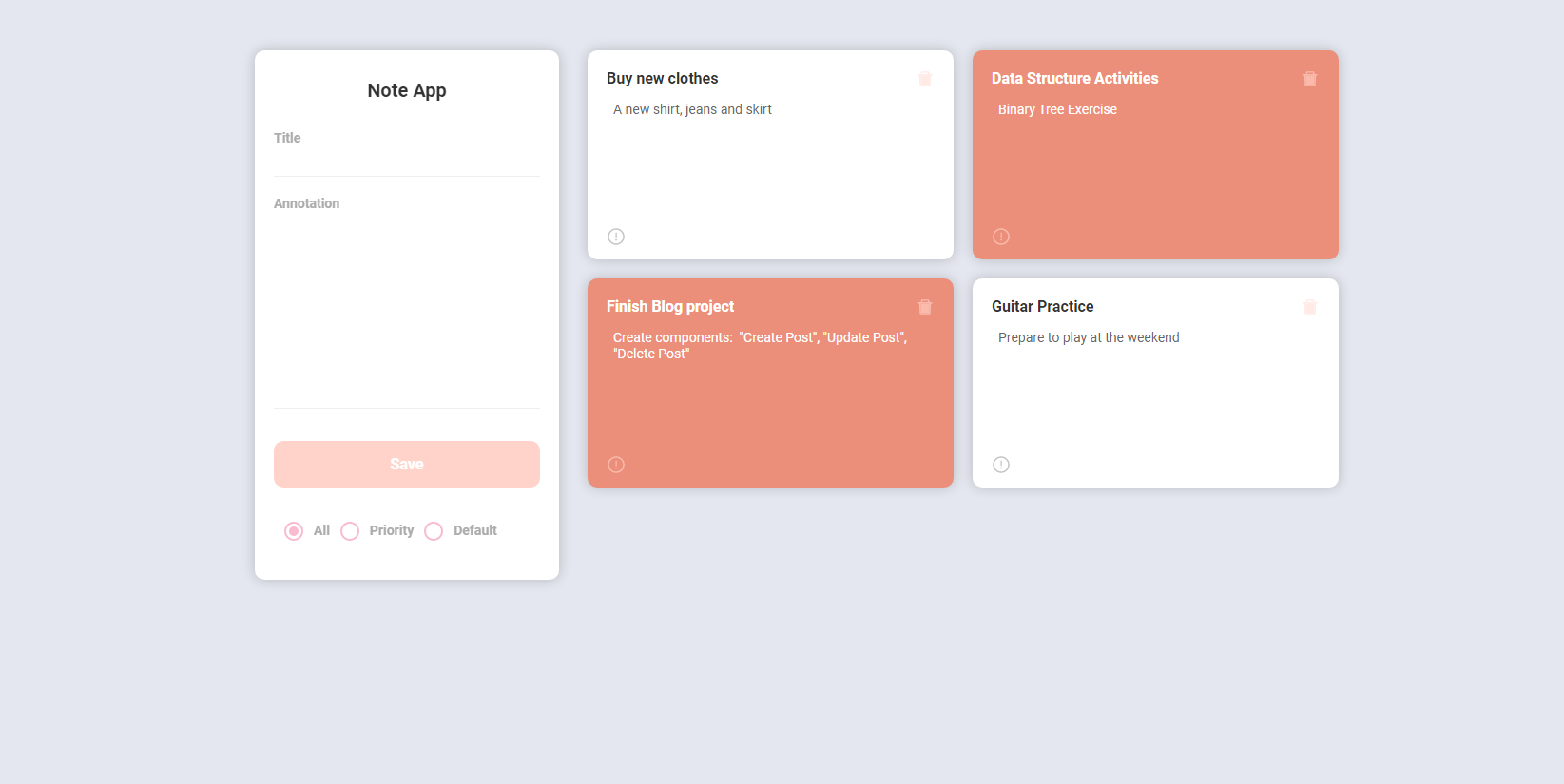Click the 'Binary Tree Exercise' annotation
Viewport: 1564px width, 784px height.
(1057, 109)
